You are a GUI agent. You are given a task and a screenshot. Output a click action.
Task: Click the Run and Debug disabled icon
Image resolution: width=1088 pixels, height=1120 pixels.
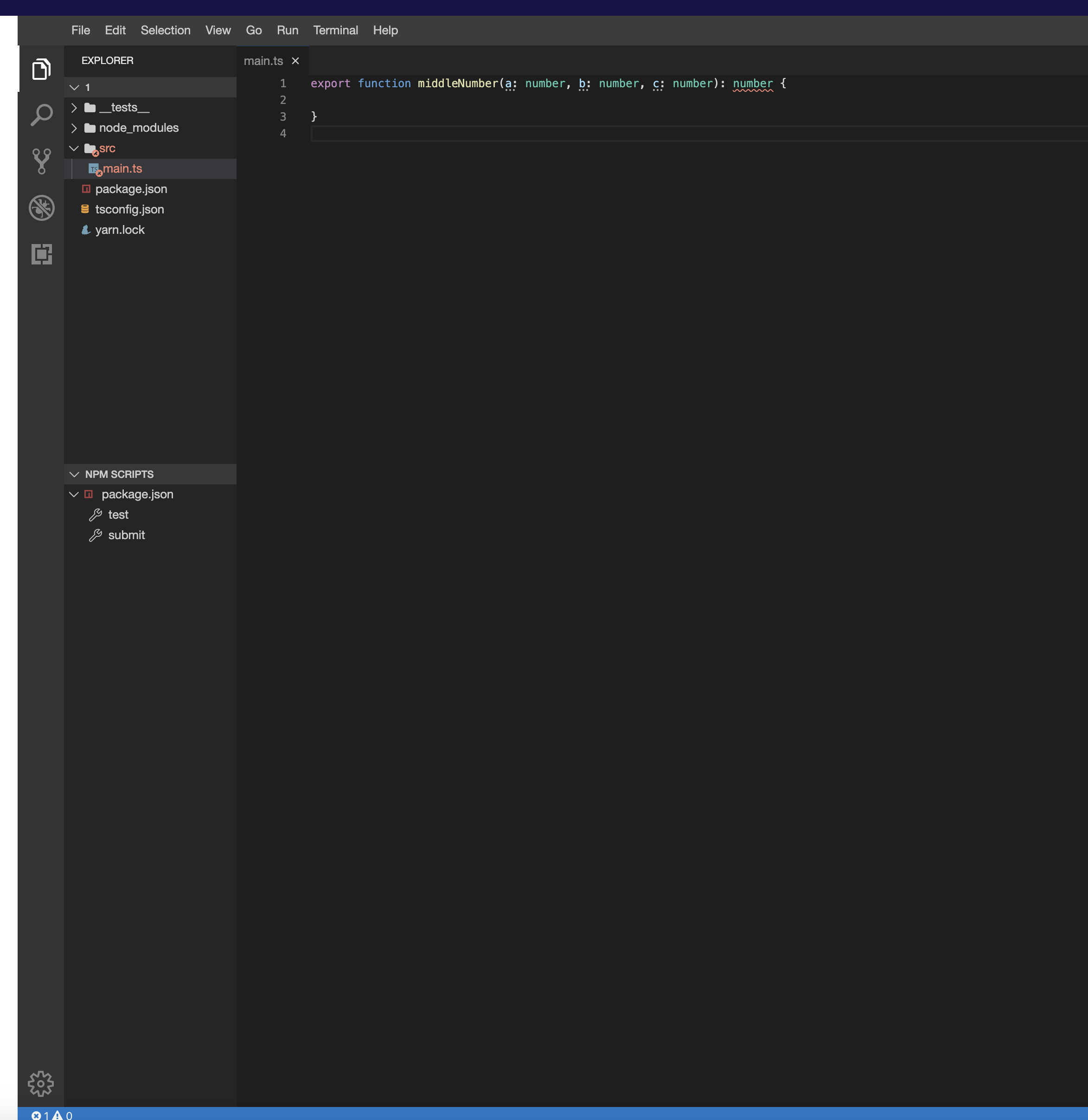pyautogui.click(x=40, y=207)
